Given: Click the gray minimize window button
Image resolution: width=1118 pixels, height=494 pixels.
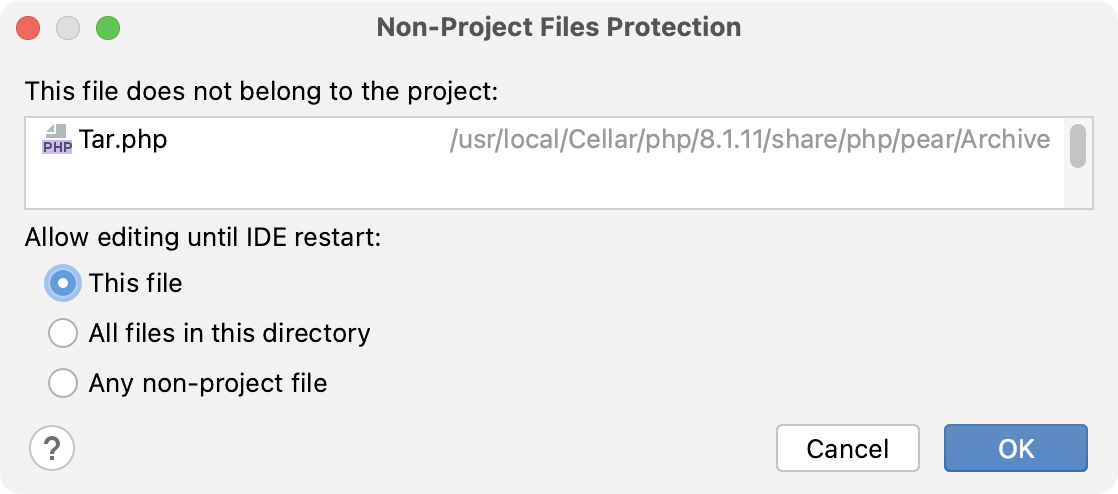Looking at the screenshot, I should pos(68,27).
